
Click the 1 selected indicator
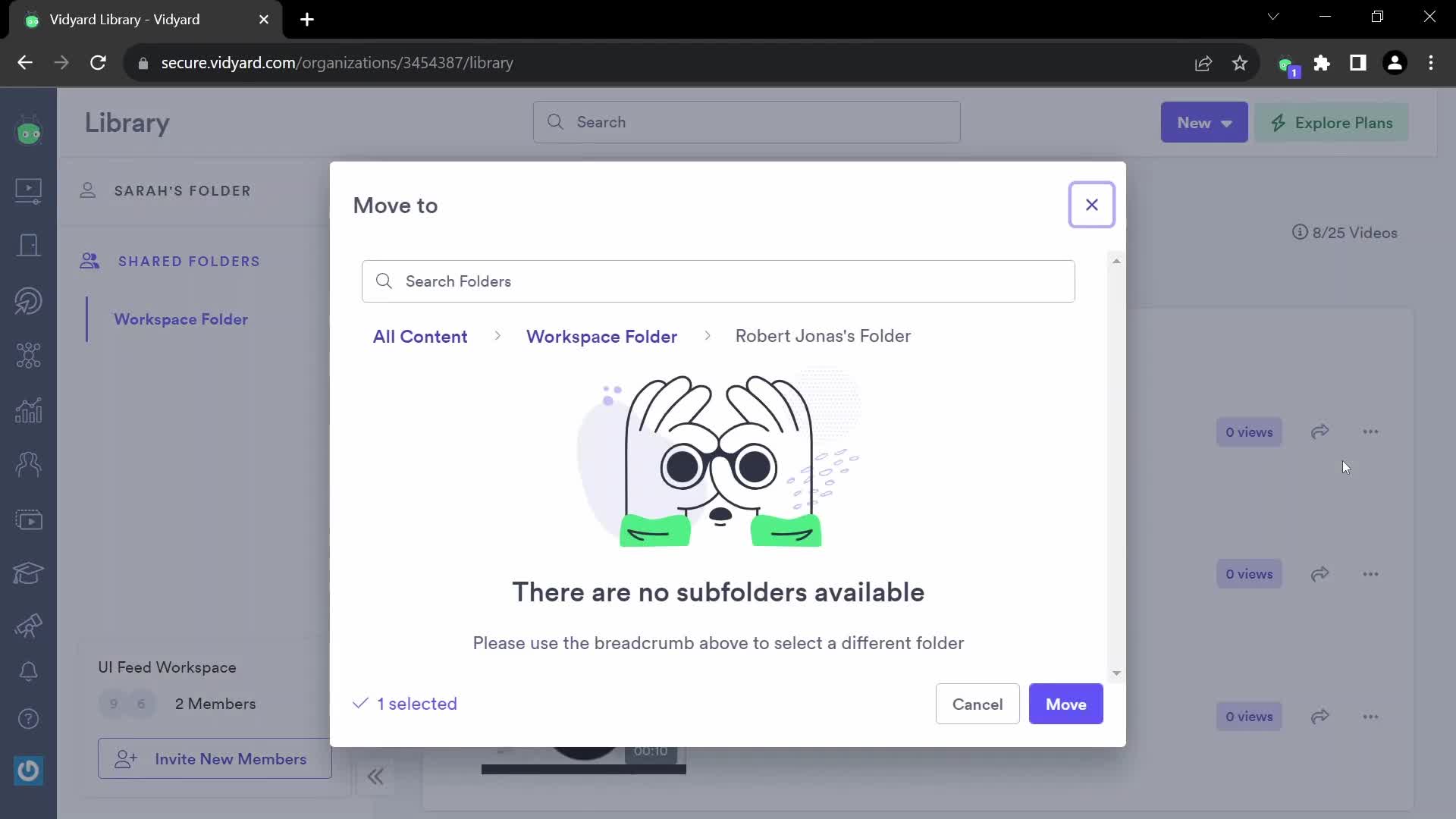[x=405, y=704]
